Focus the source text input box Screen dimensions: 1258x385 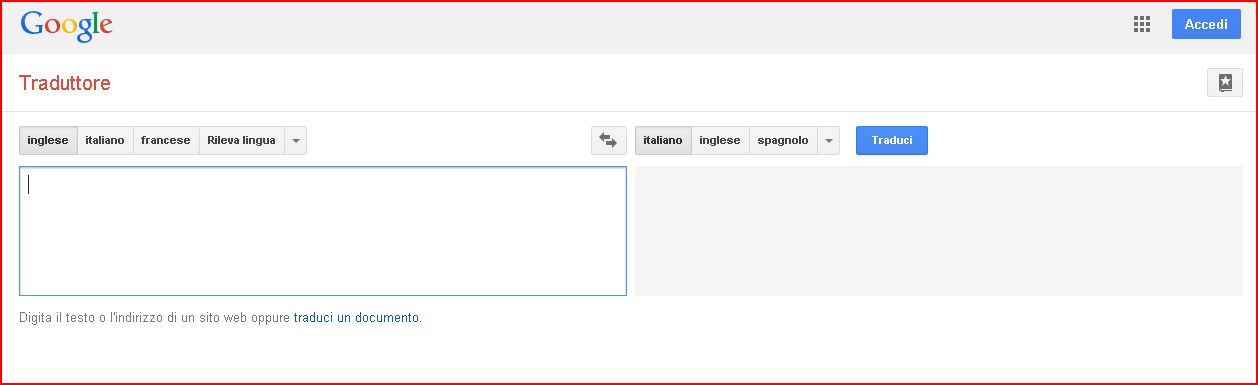click(323, 231)
